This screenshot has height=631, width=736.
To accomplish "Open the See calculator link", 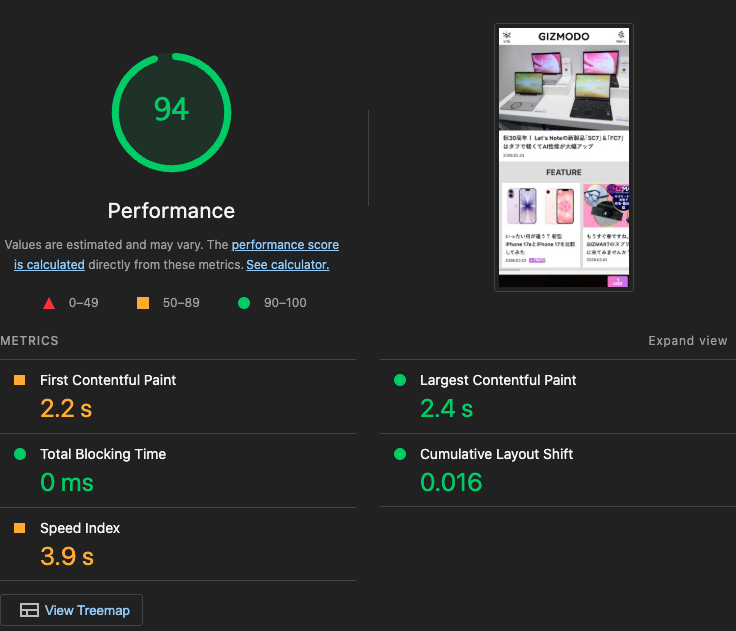I will pyautogui.click(x=288, y=265).
